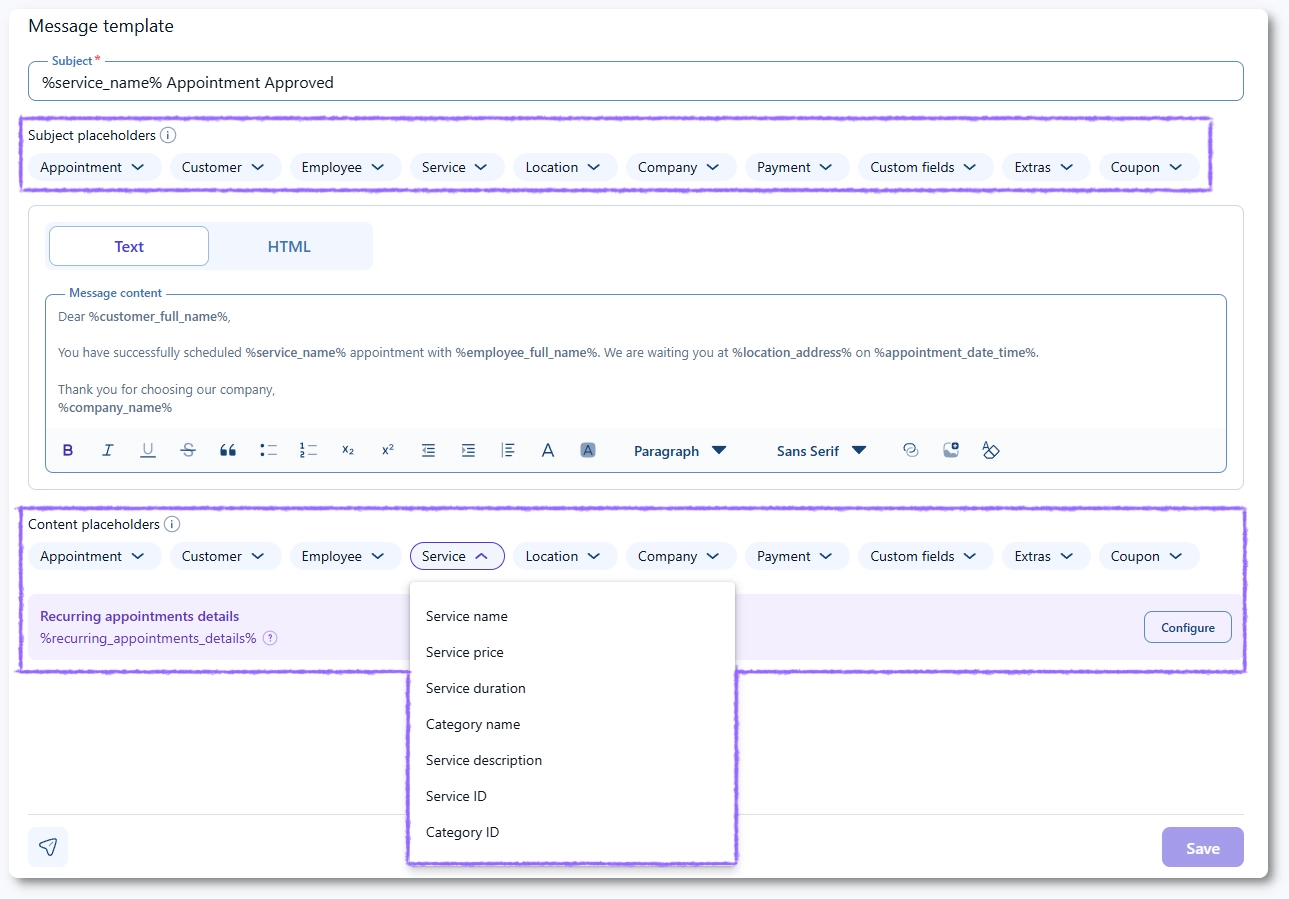This screenshot has width=1289, height=899.
Task: Insert an image into message
Action: click(951, 451)
